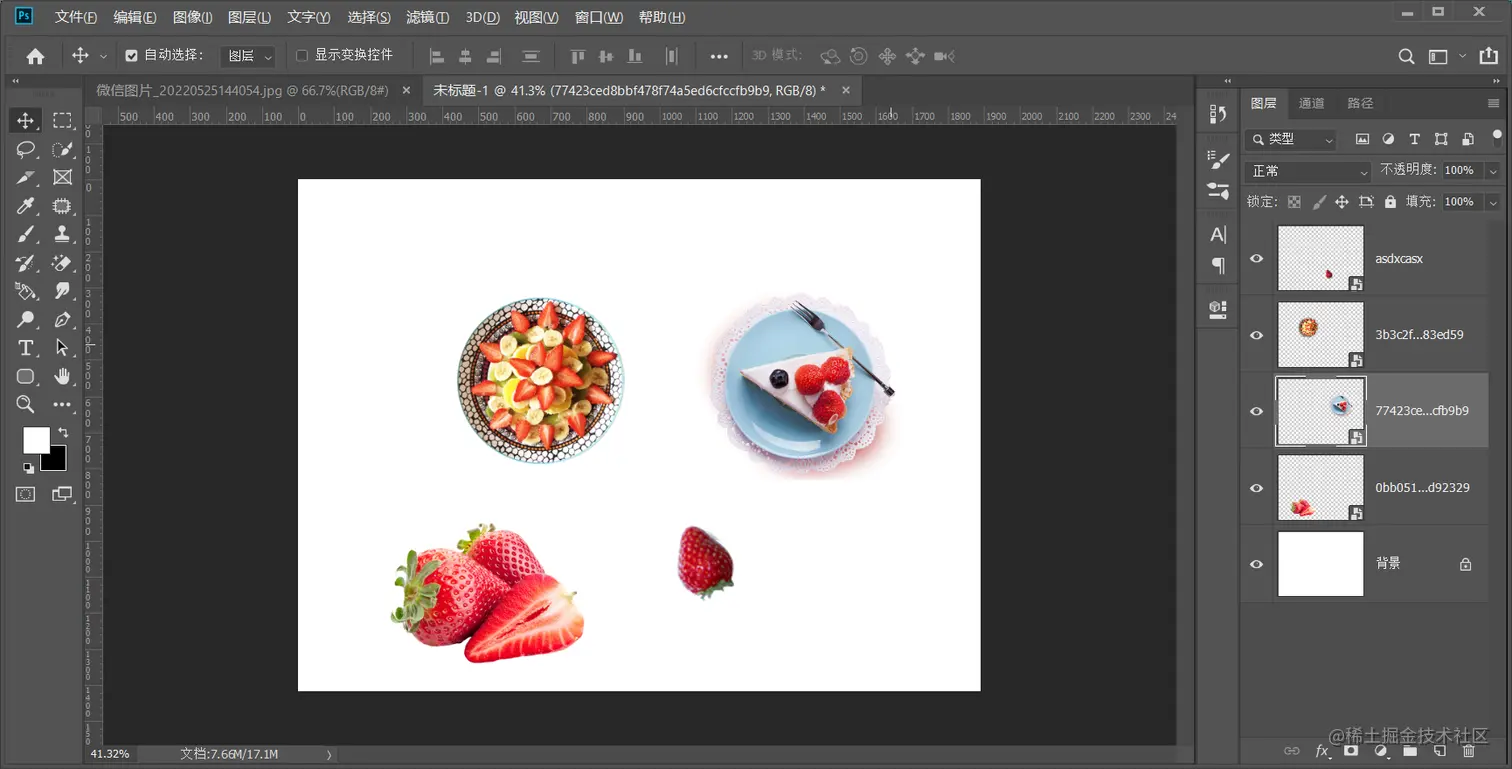Open the Brush Settings panel icon
The image size is (1512, 769).
(1218, 158)
